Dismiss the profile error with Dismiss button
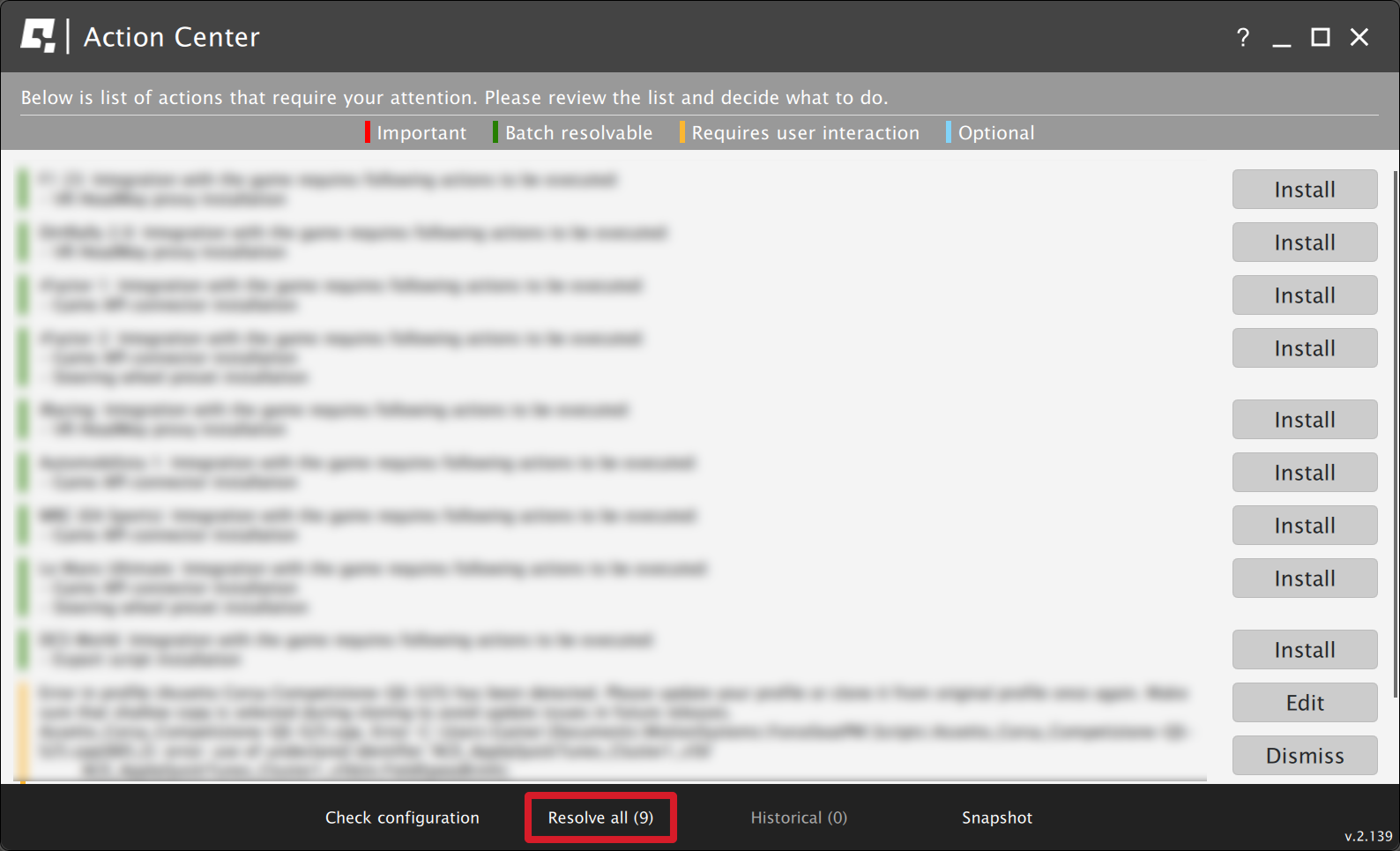Screen dimensions: 1400x851 (1304, 756)
